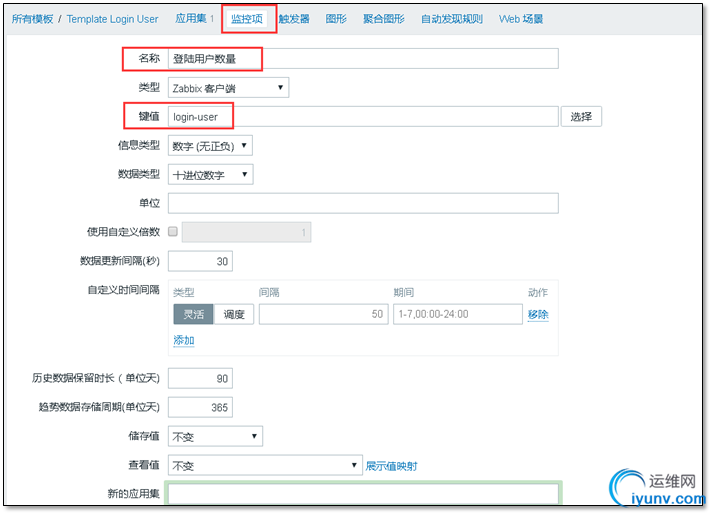
Task: Open the 所有模板 breadcrumb link
Action: [x=32, y=19]
